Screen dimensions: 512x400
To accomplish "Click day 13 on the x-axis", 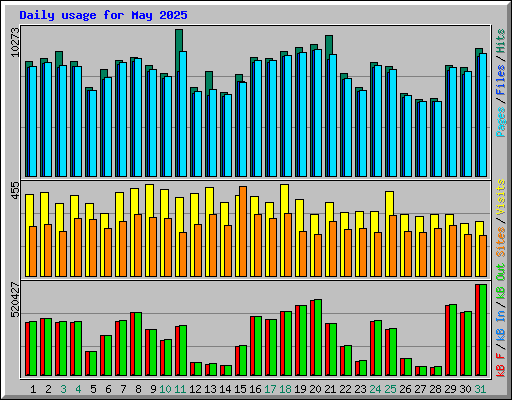I will [210, 389].
